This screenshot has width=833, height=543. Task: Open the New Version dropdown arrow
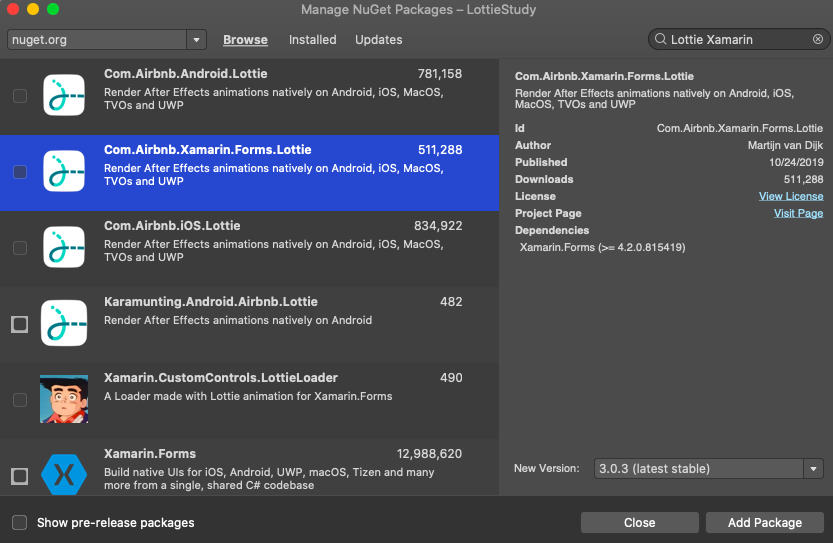pos(813,469)
